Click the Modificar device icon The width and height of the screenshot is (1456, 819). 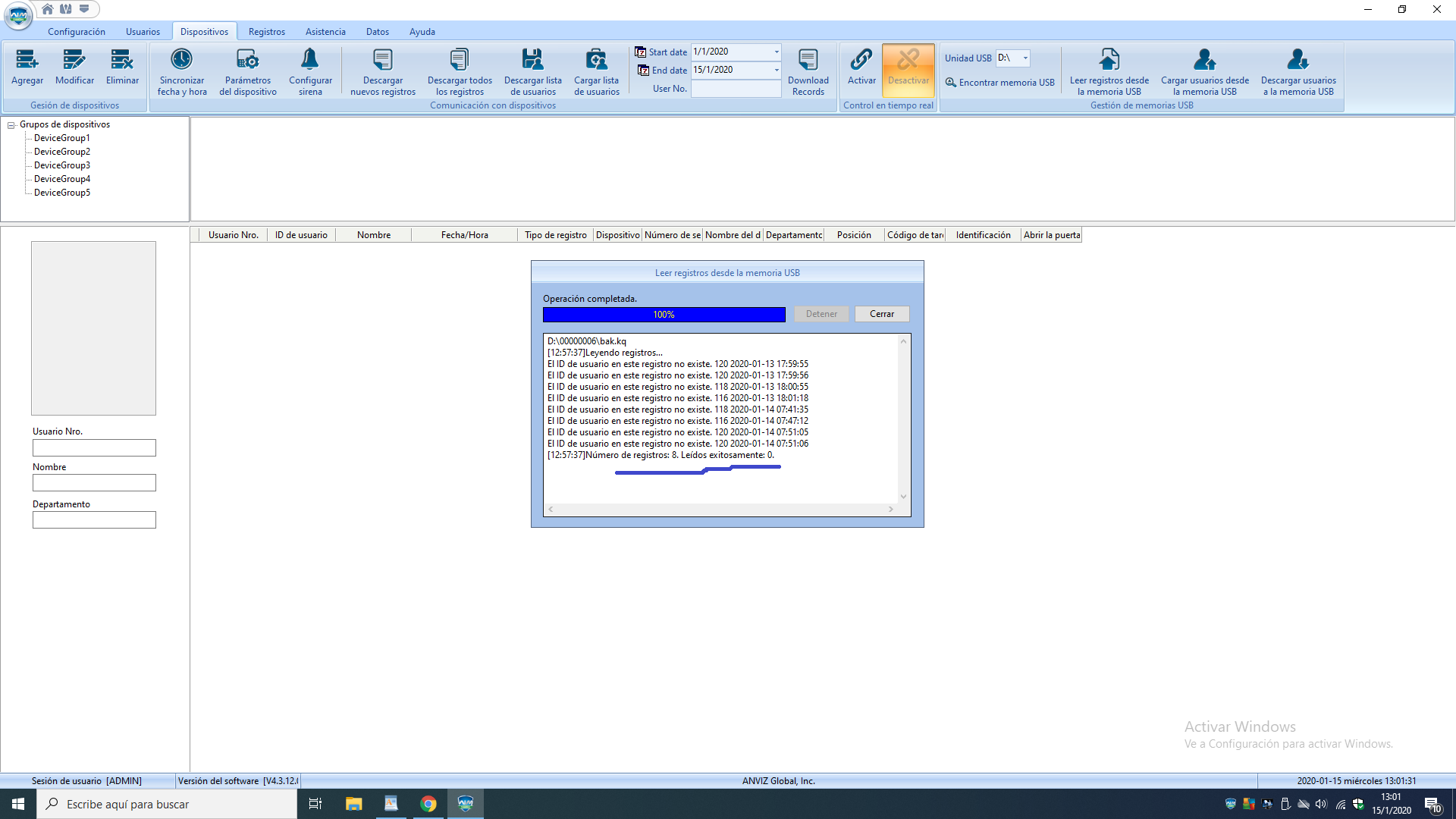click(74, 67)
